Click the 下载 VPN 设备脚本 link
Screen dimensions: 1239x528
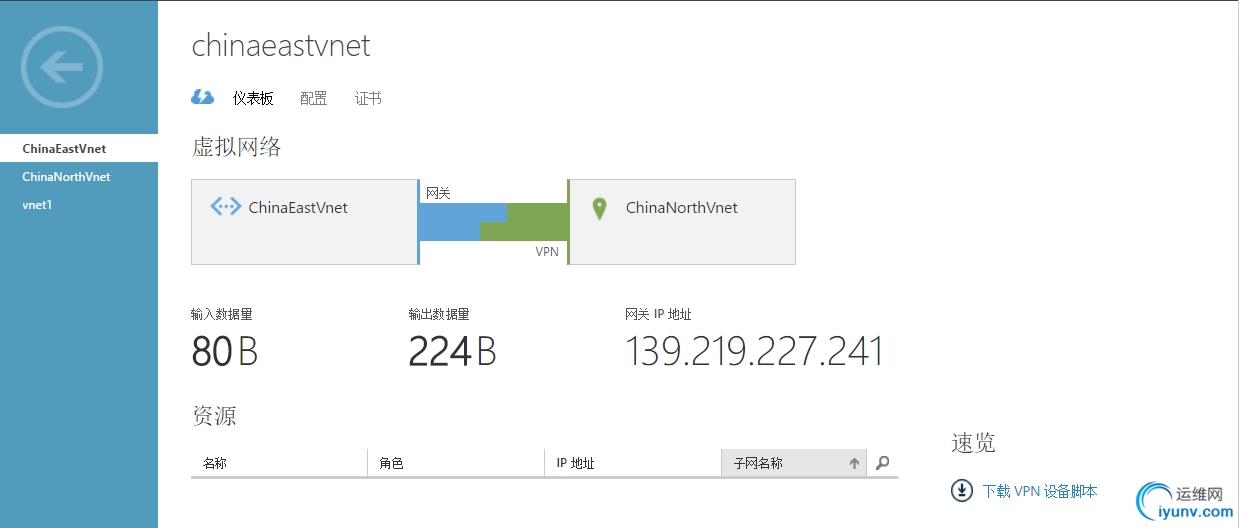(1040, 491)
